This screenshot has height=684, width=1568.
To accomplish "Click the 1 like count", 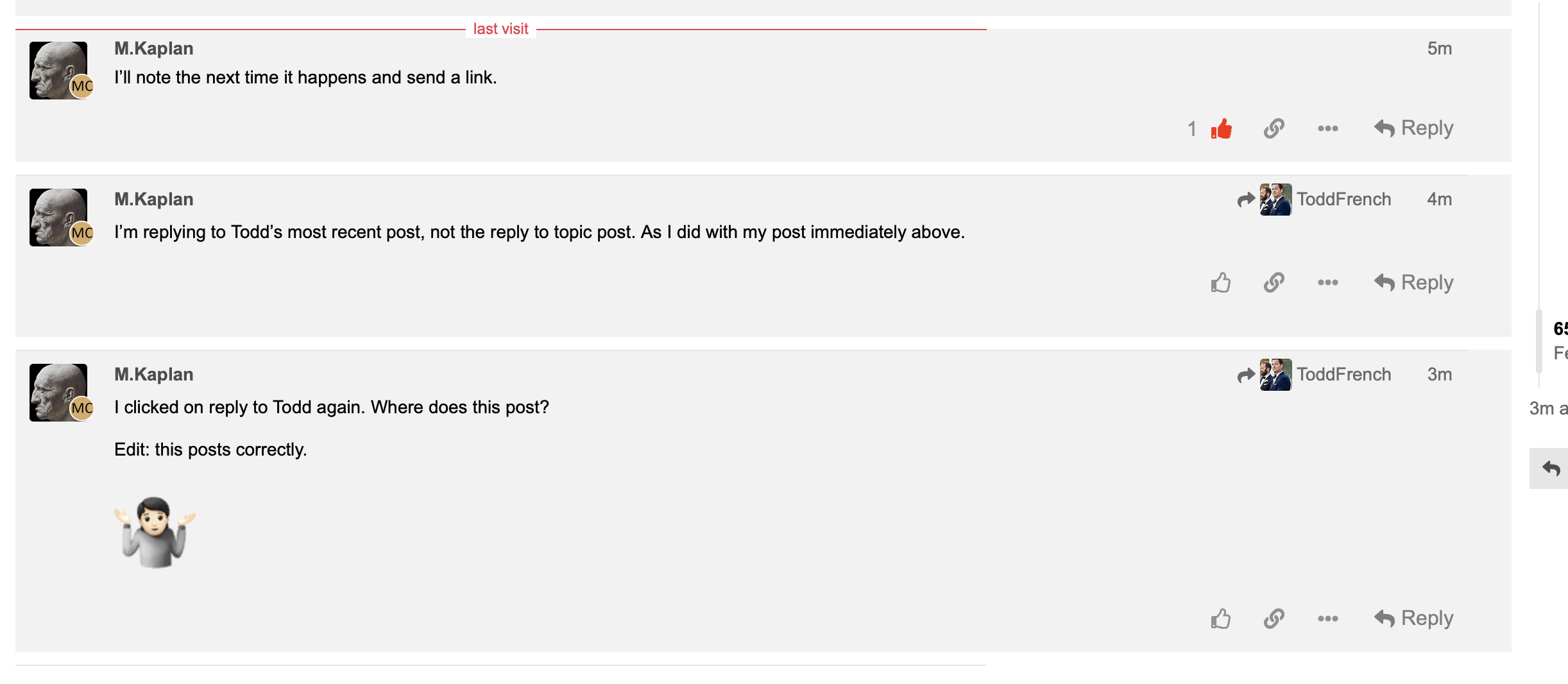I will tap(1192, 129).
